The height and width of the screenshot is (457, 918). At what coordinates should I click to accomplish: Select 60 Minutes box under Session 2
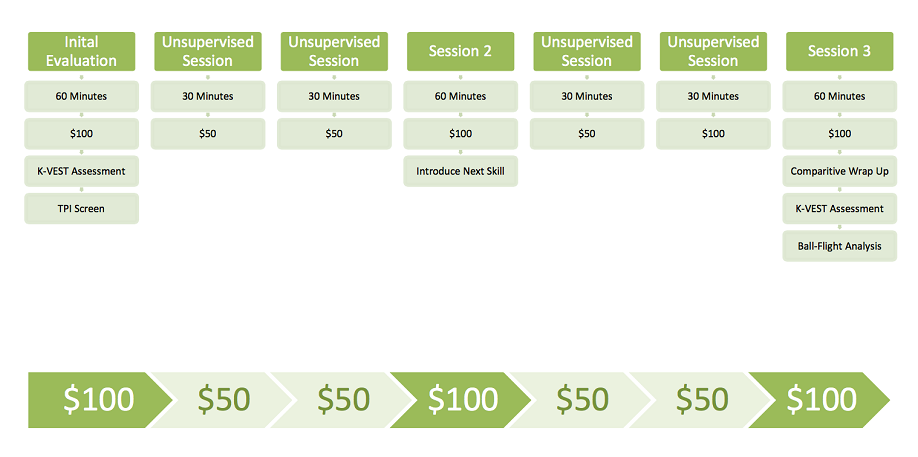pos(460,96)
